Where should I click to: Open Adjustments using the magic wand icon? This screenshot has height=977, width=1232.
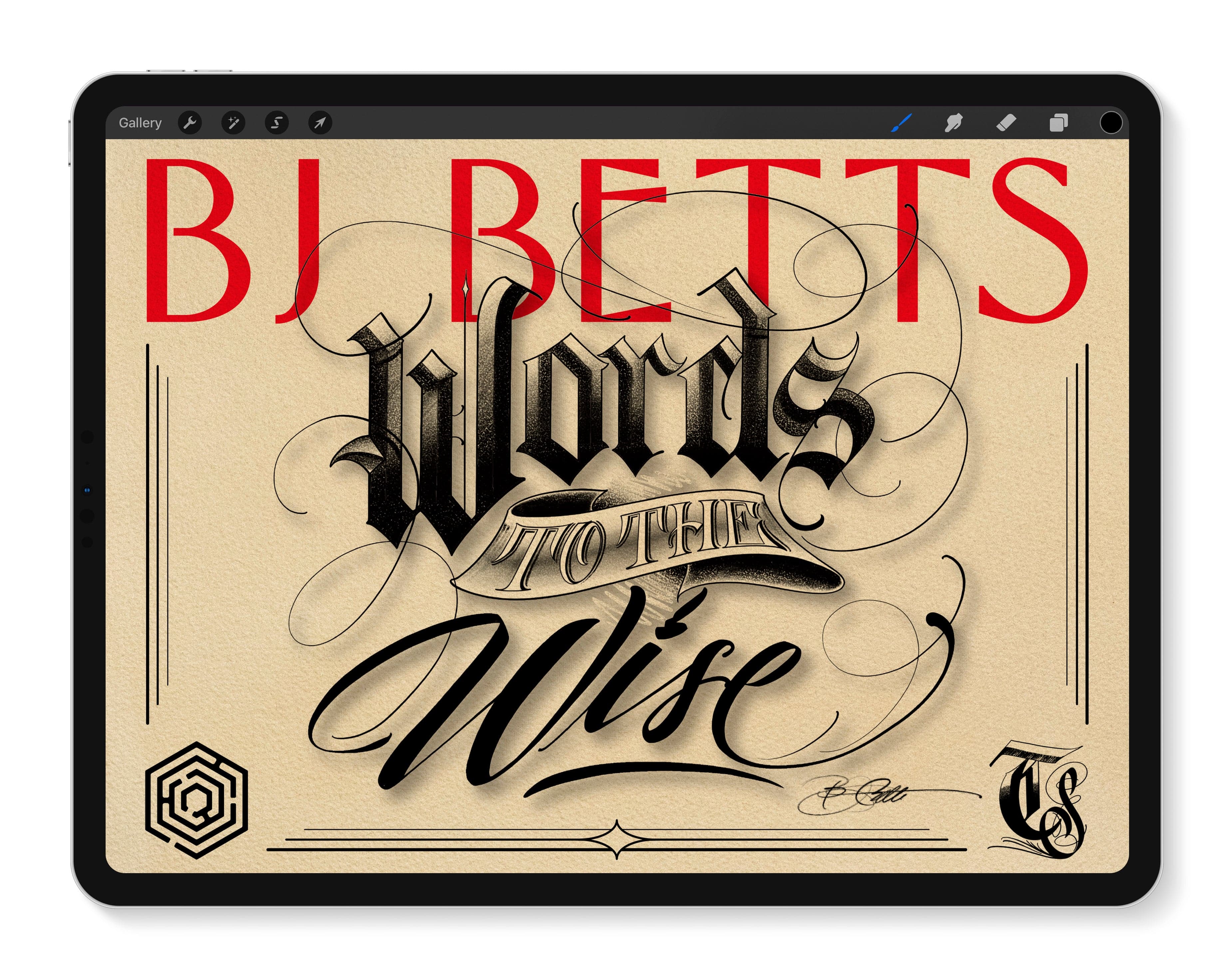(x=233, y=123)
